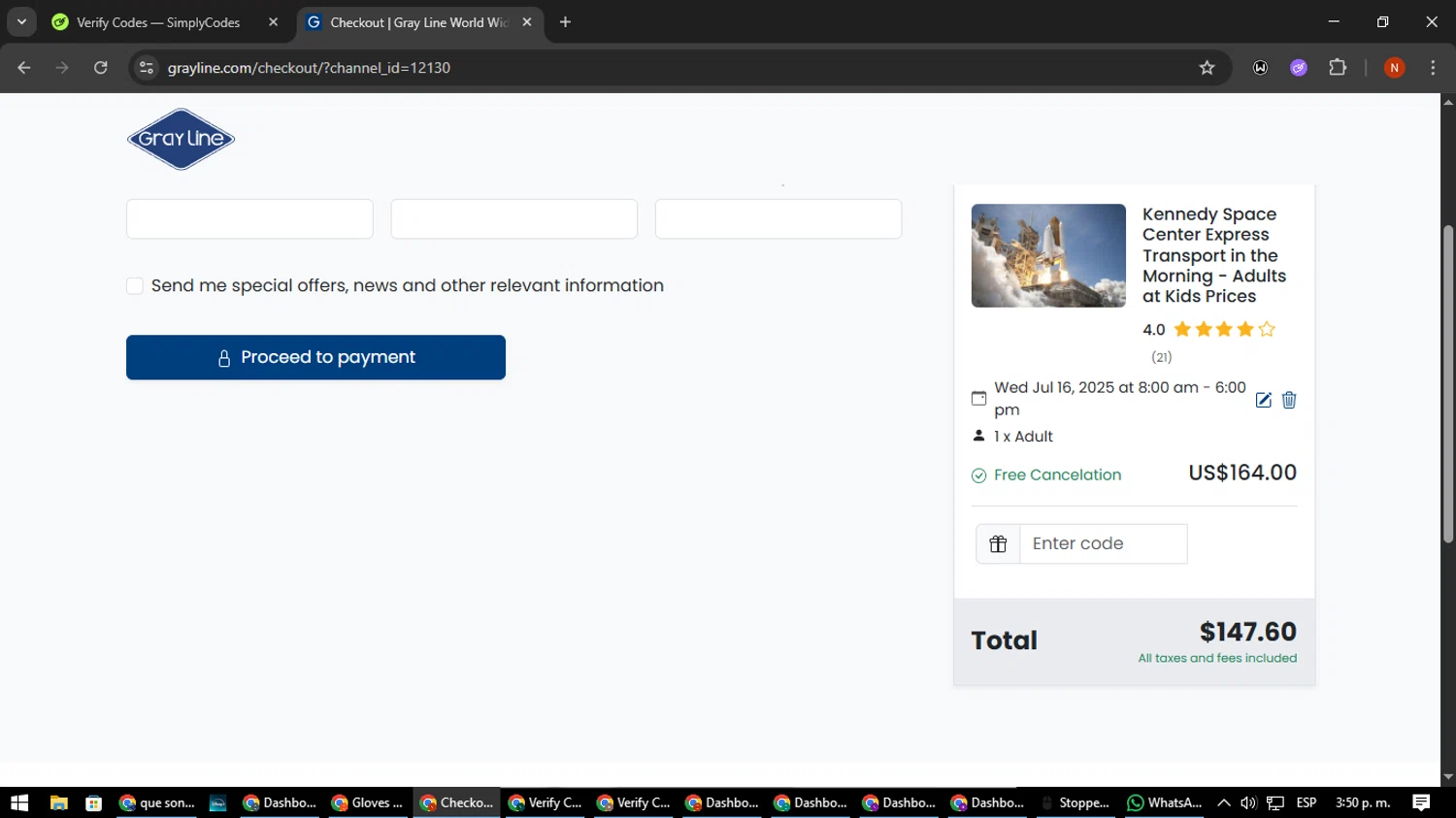Show hidden system tray icons
This screenshot has height=818, width=1456.
tap(1223, 802)
